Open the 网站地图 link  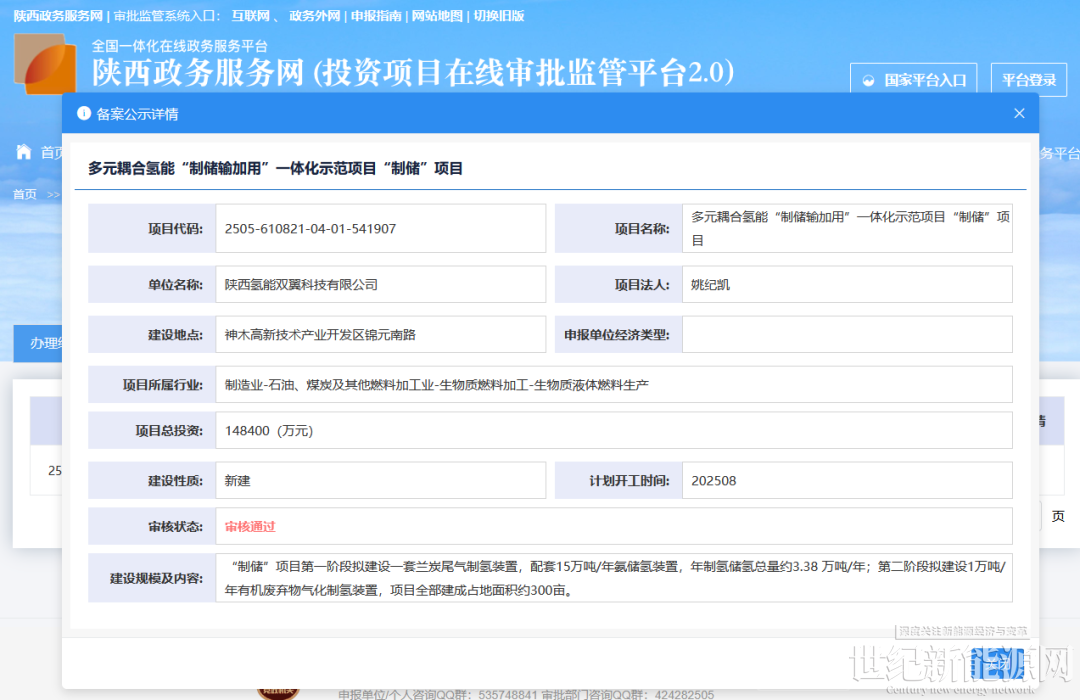(437, 16)
